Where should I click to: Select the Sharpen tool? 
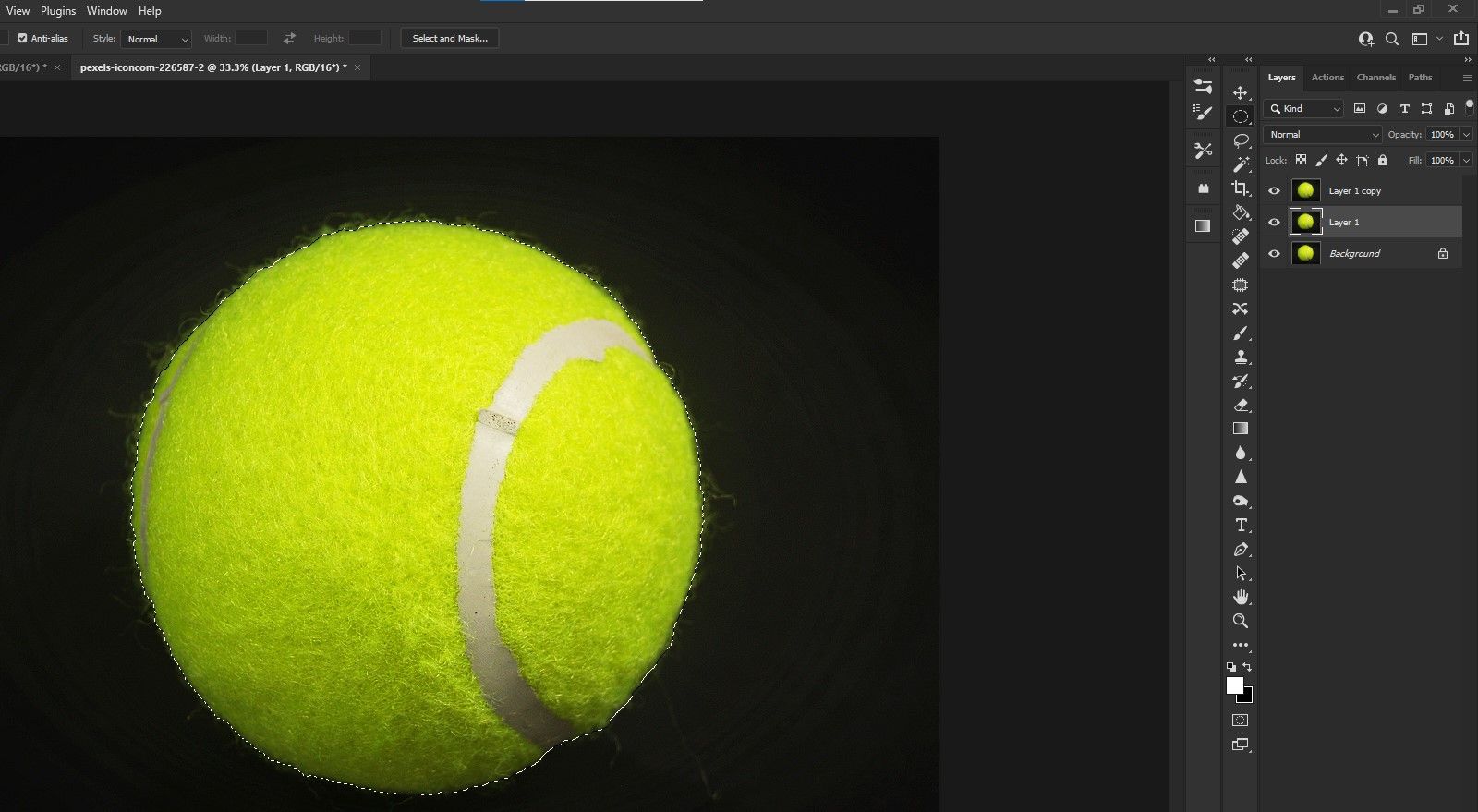1241,477
